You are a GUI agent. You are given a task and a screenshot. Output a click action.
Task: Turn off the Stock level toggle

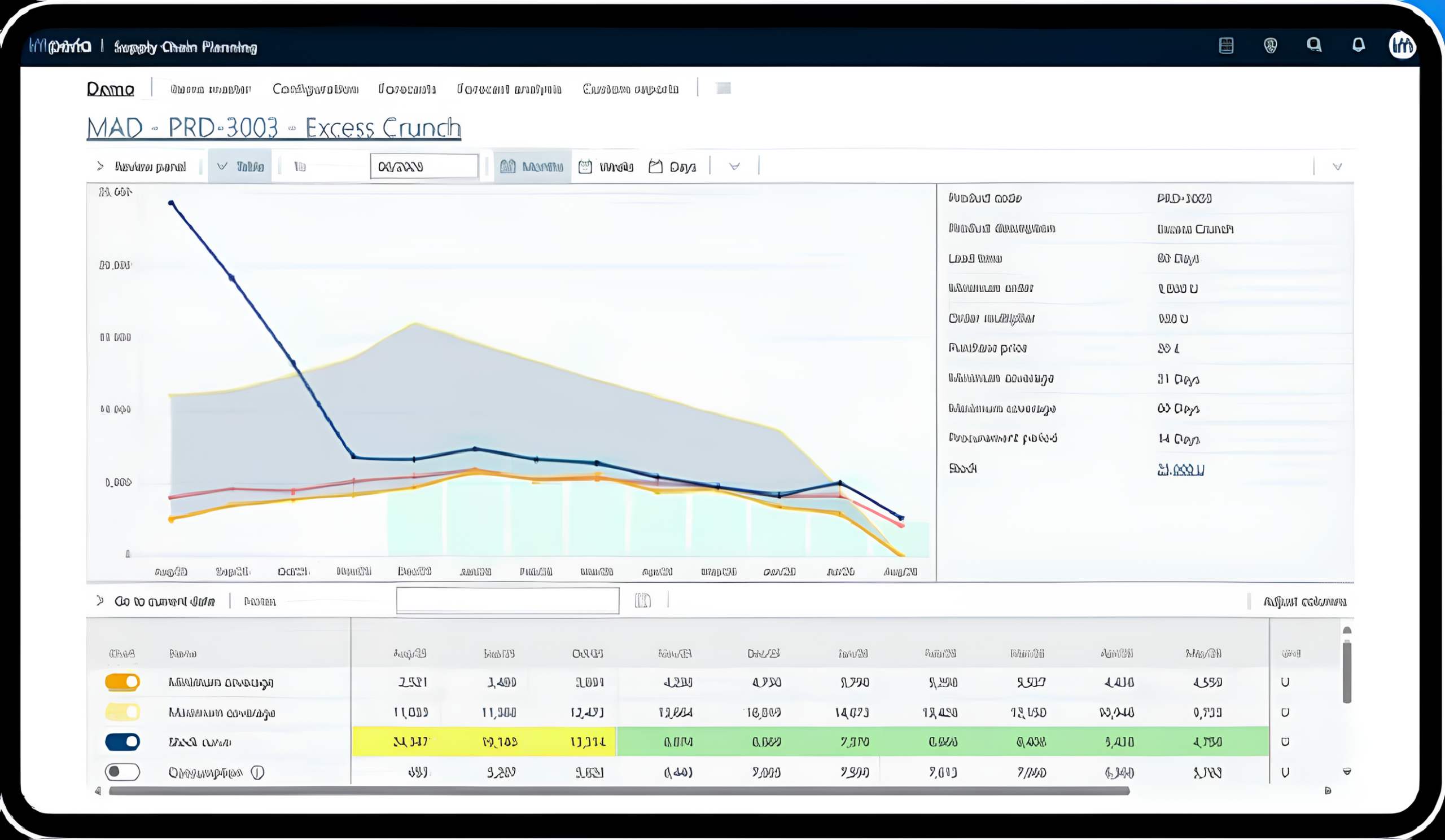(x=122, y=741)
